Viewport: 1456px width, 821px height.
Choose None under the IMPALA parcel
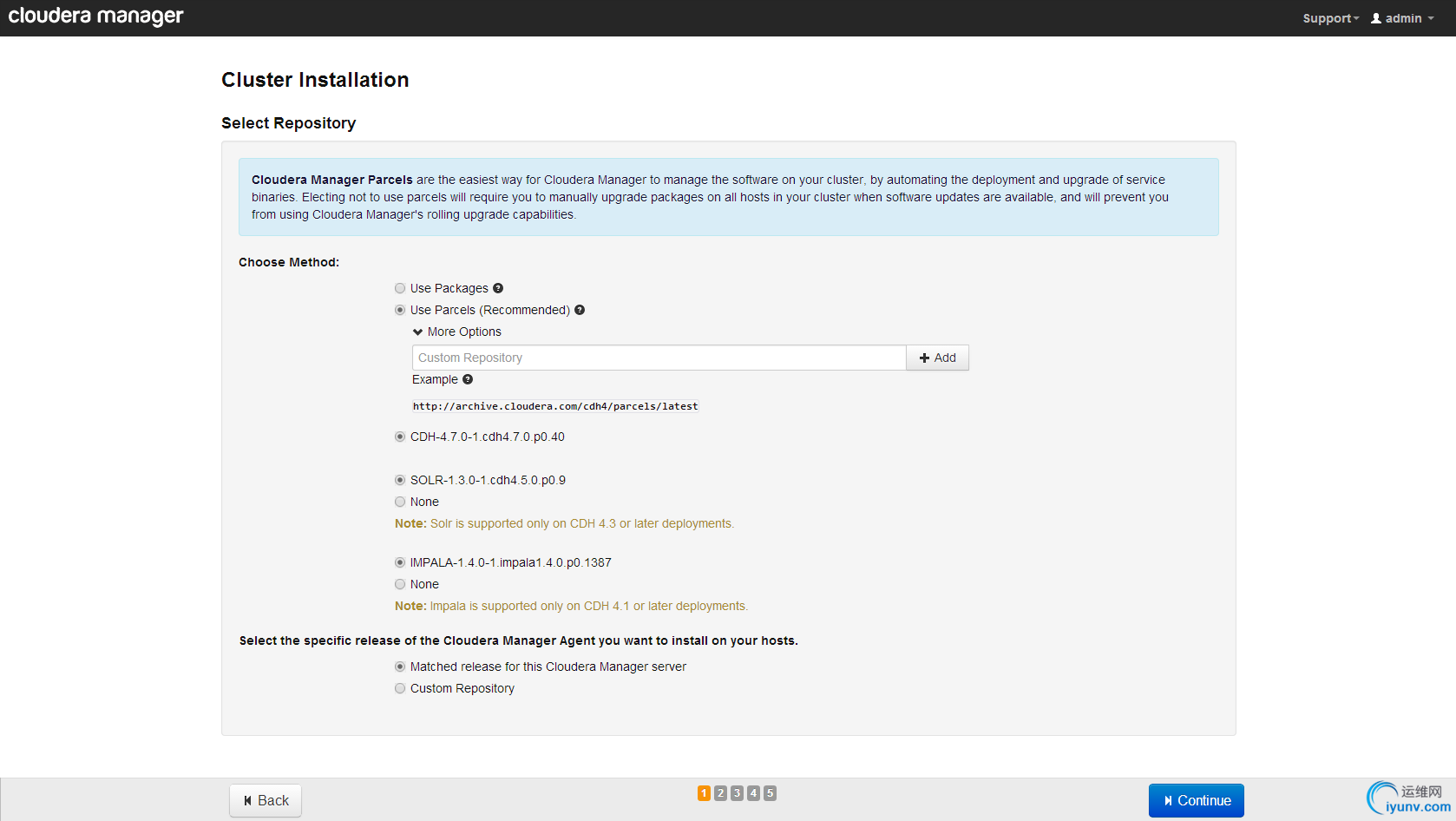pos(400,584)
